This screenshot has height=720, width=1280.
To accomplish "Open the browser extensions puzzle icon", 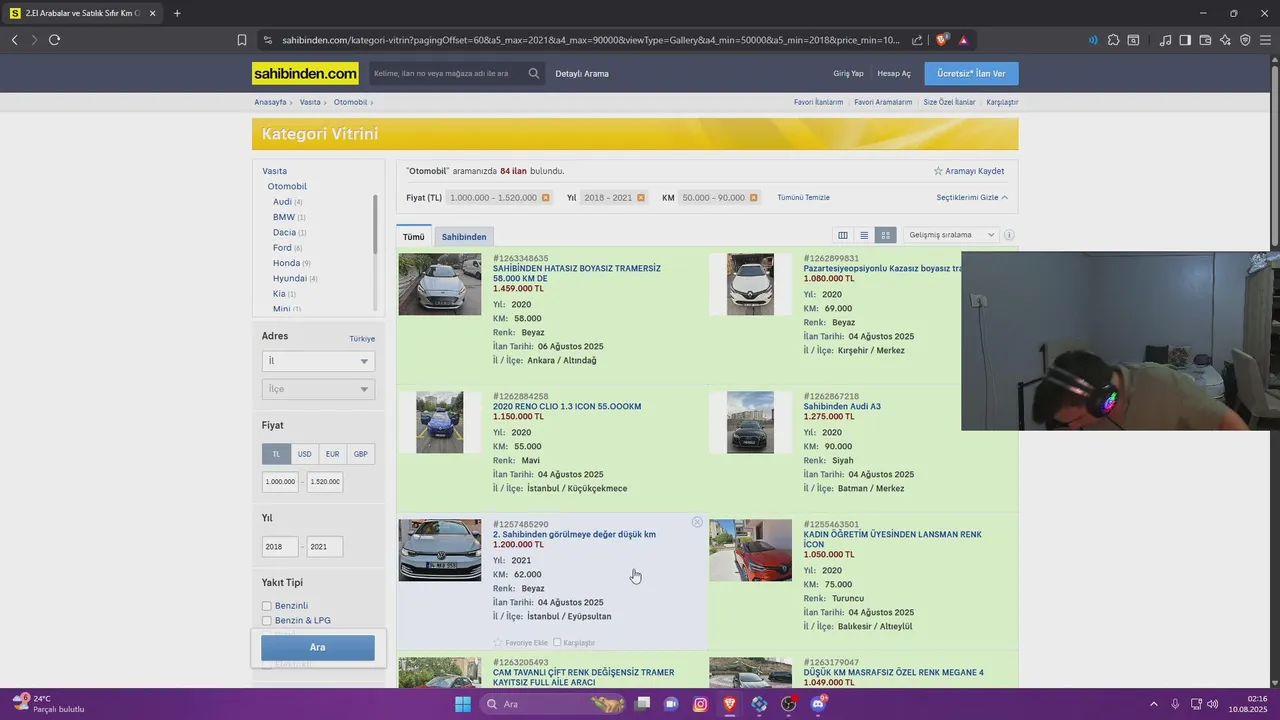I will tap(1113, 40).
